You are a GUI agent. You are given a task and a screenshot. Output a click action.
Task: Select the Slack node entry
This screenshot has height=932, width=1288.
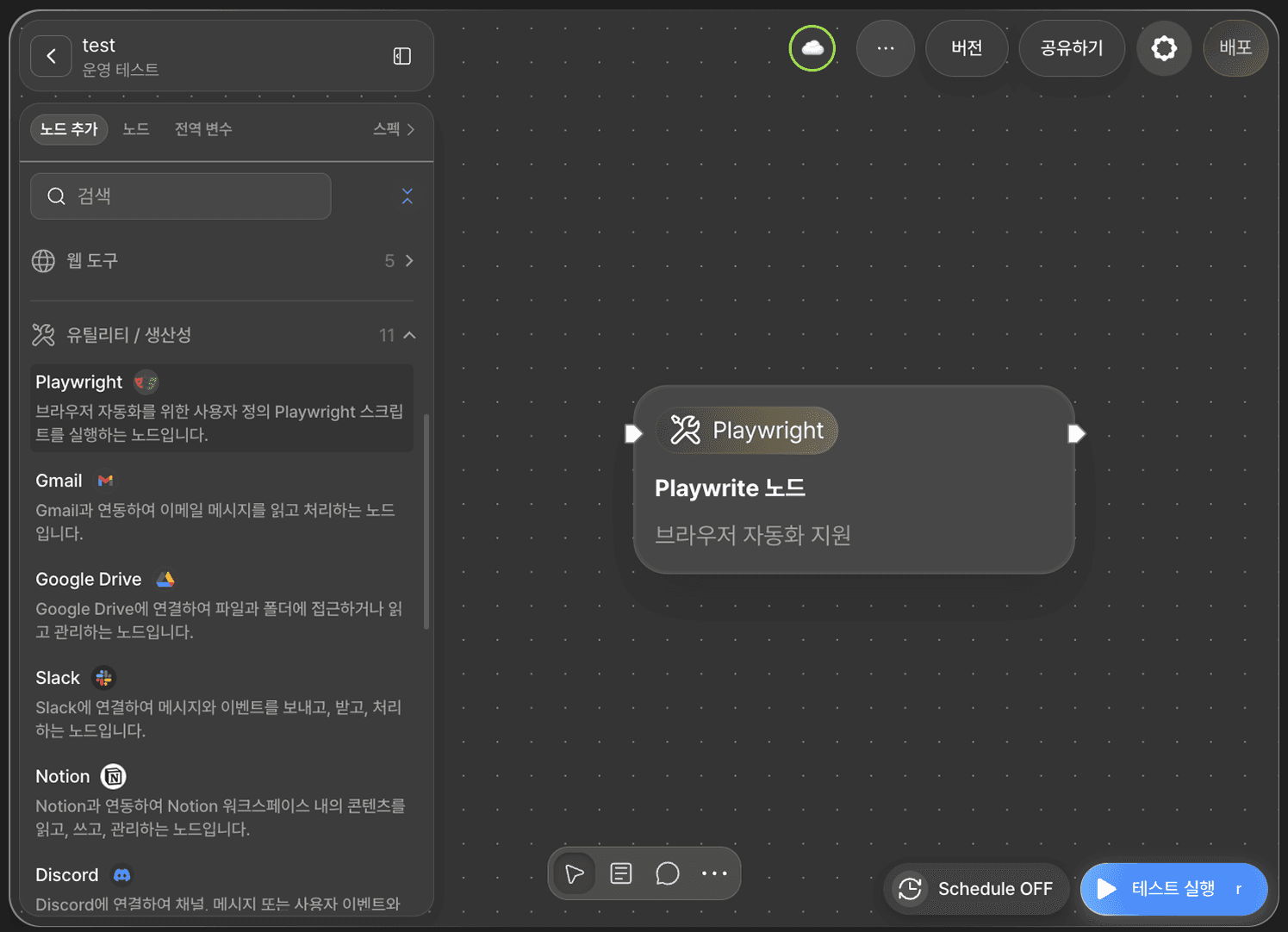(x=222, y=703)
